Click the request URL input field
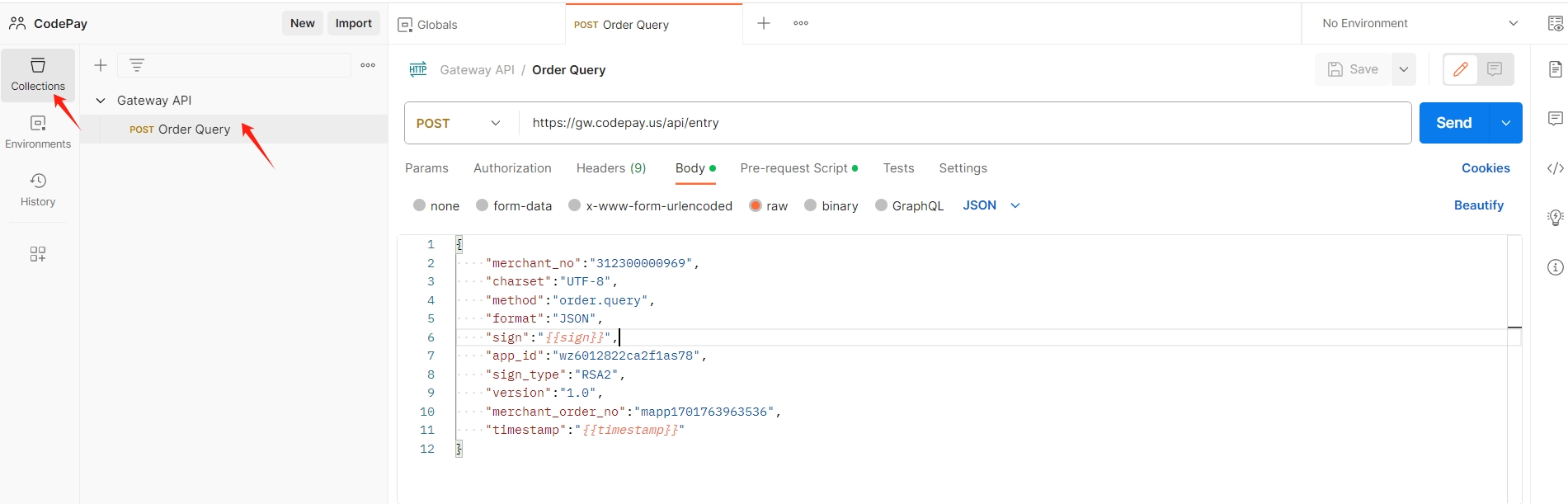1568x504 pixels. click(964, 123)
